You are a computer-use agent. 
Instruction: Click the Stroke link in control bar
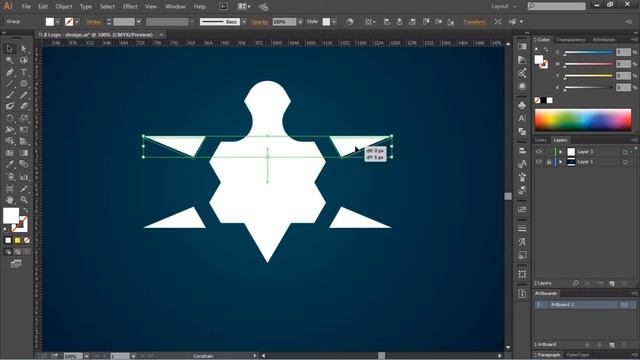pyautogui.click(x=94, y=22)
